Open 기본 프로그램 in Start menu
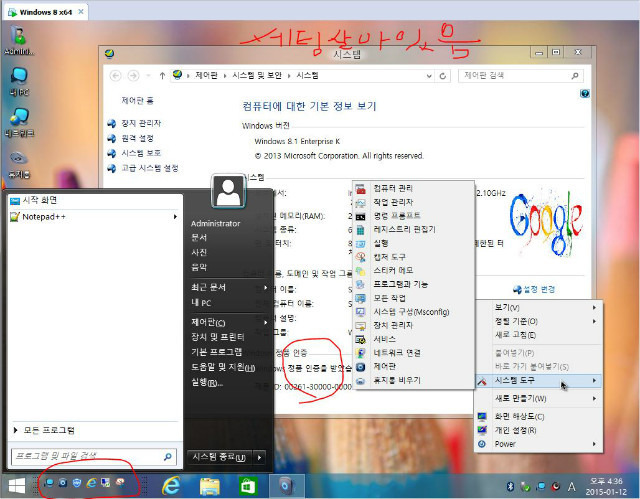This screenshot has width=640, height=499. [217, 352]
